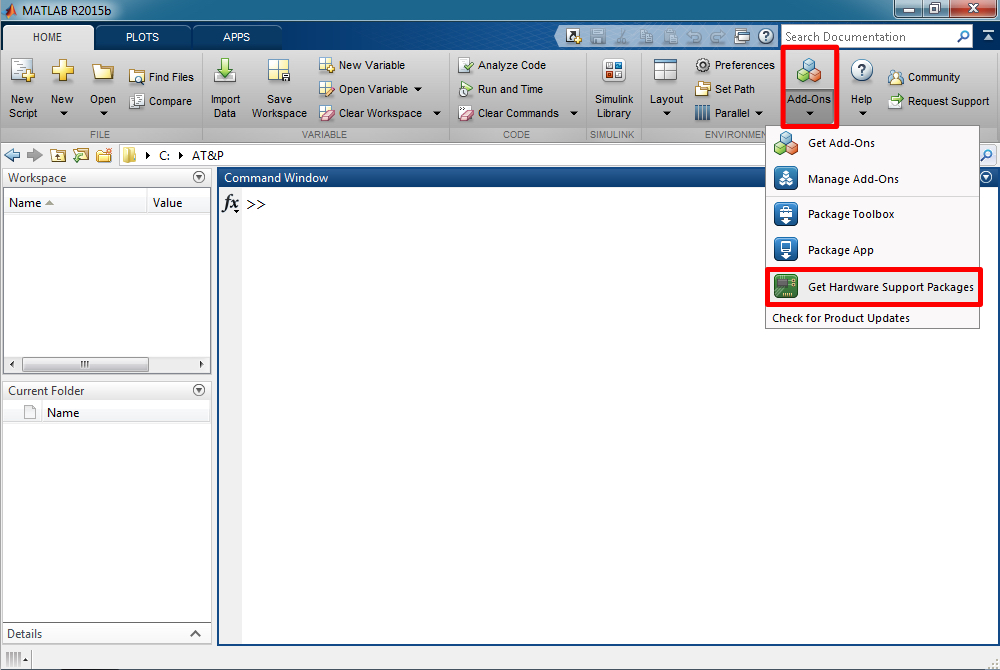Go back to previous folder

pos(12,155)
